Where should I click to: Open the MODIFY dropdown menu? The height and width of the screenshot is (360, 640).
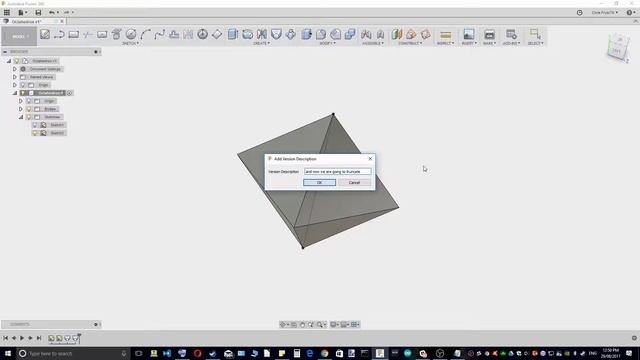327,43
